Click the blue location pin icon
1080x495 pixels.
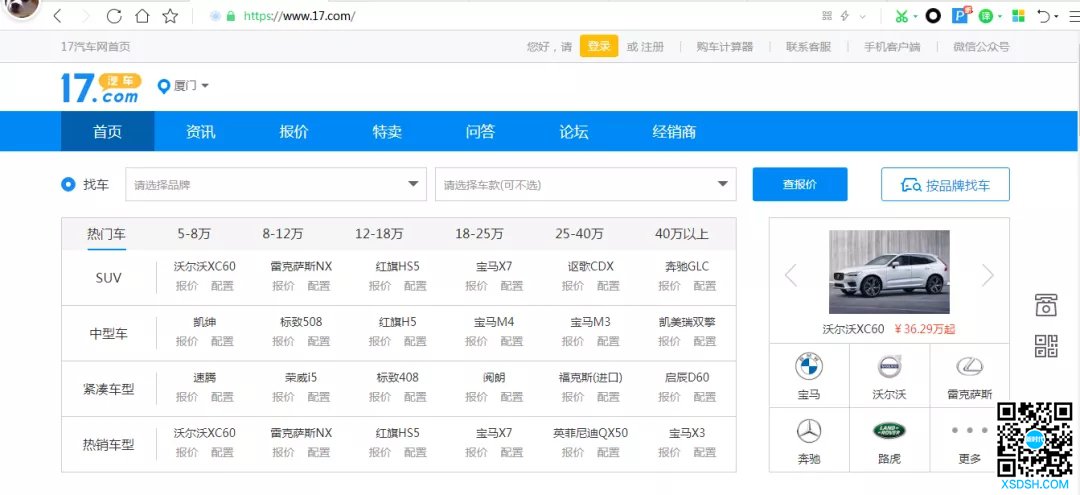tap(164, 87)
